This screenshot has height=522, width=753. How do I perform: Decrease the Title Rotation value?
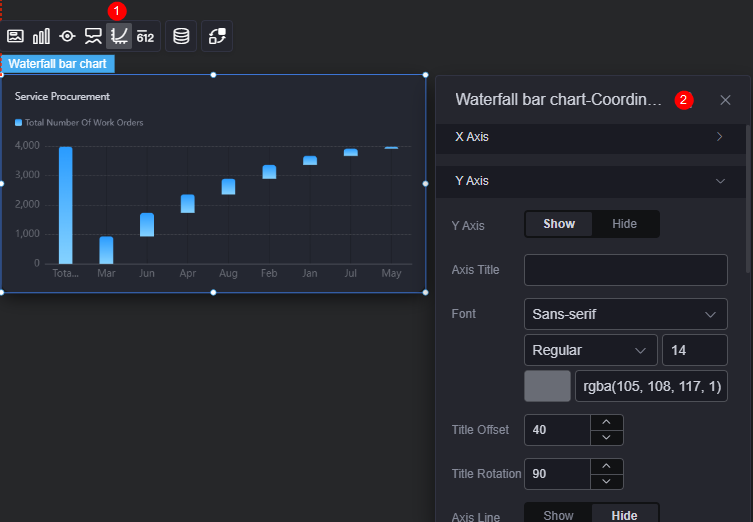[x=607, y=482]
